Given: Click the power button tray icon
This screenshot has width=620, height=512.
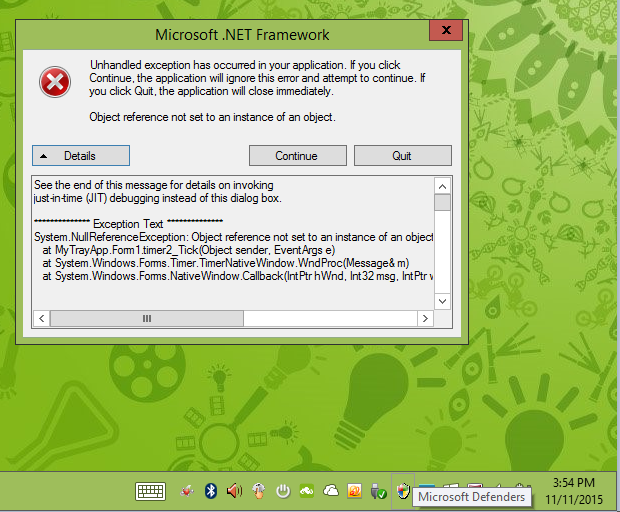Looking at the screenshot, I should (x=283, y=491).
